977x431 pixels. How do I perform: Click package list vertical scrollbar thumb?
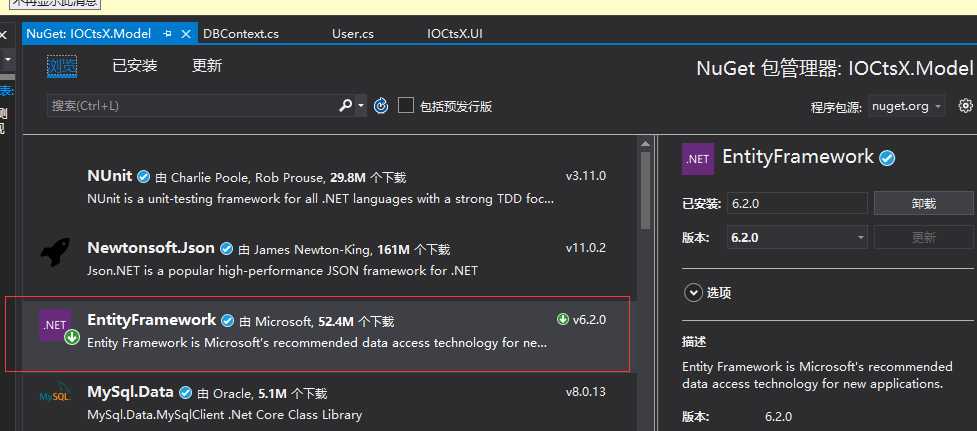[645, 190]
